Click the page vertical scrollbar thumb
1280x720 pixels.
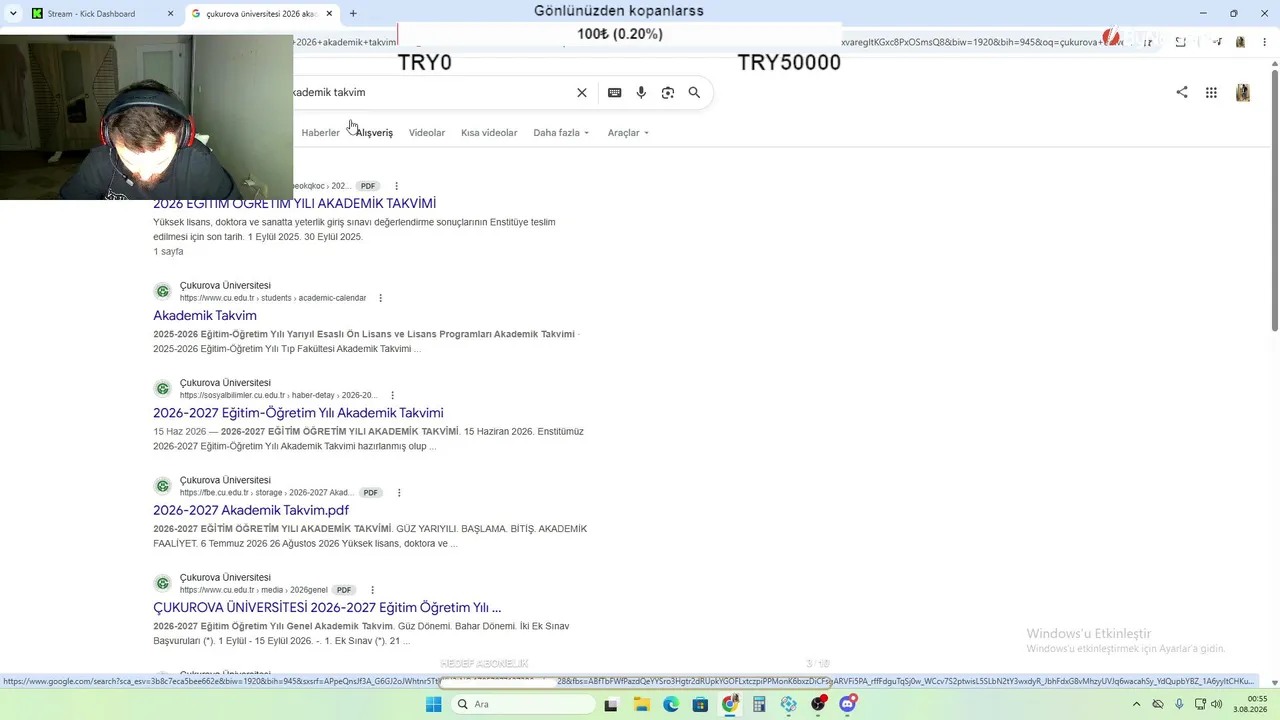tap(1274, 200)
